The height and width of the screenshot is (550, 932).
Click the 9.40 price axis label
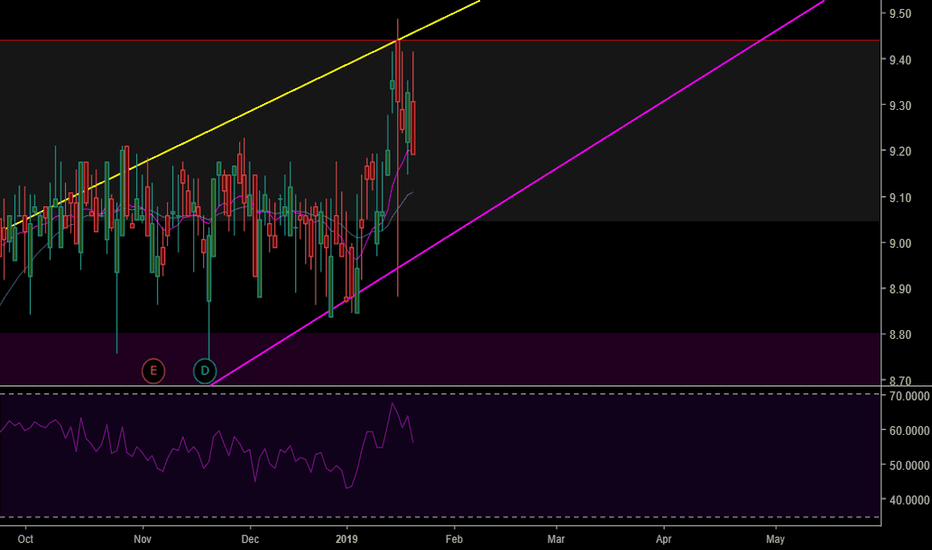(900, 59)
